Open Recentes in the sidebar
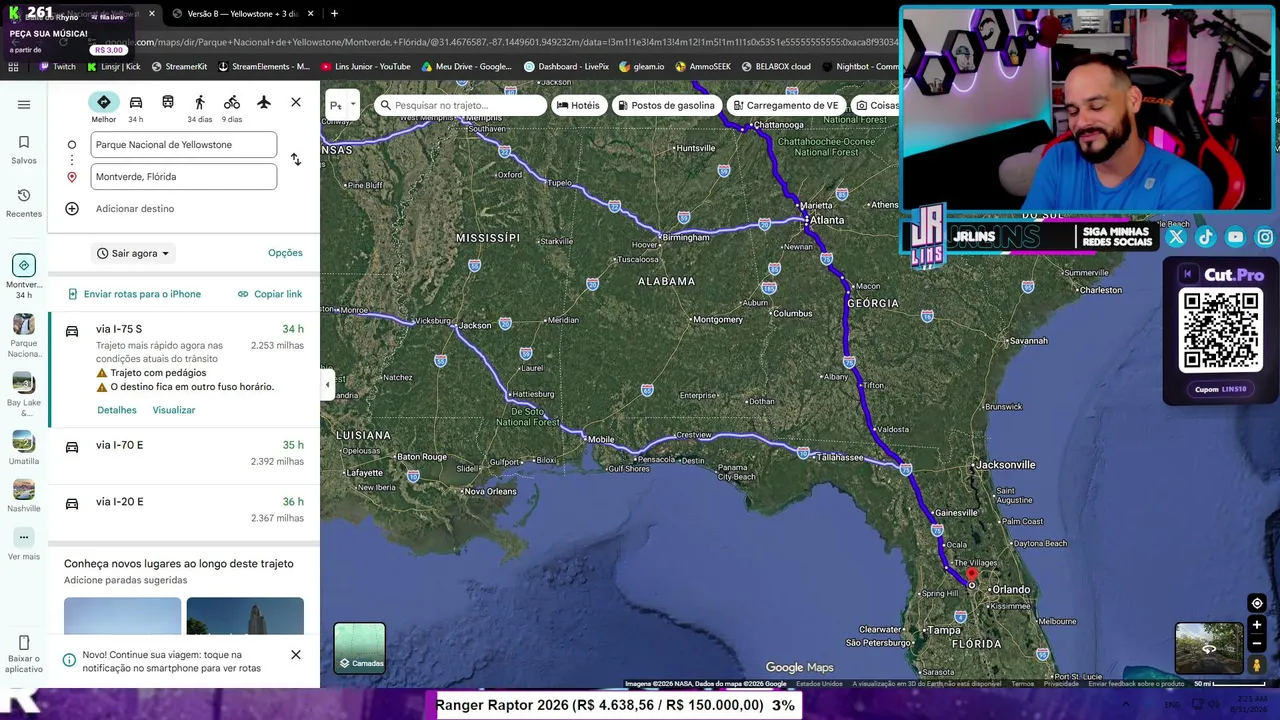1280x720 pixels. coord(24,203)
